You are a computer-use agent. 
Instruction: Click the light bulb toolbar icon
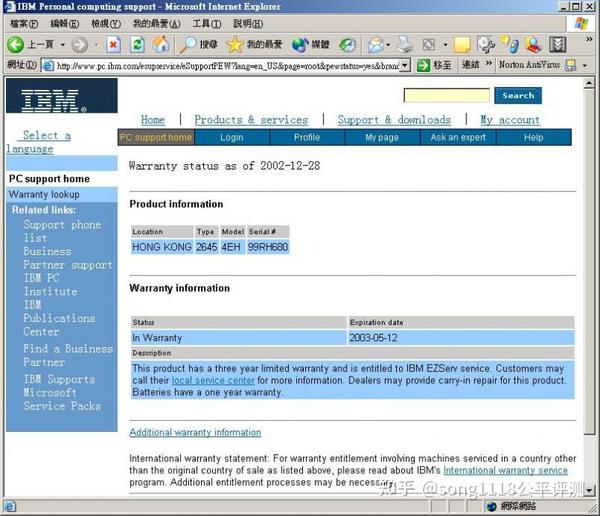point(510,44)
